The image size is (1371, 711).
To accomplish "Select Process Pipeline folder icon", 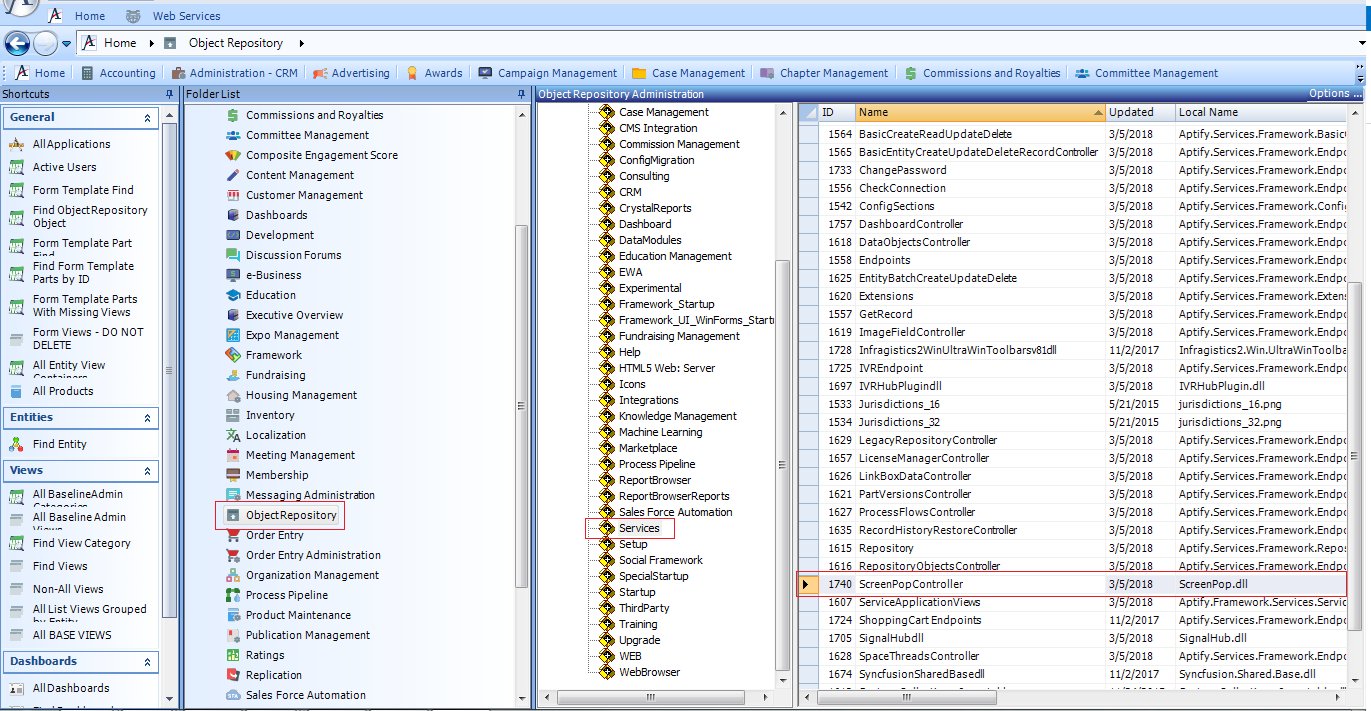I will pyautogui.click(x=233, y=595).
